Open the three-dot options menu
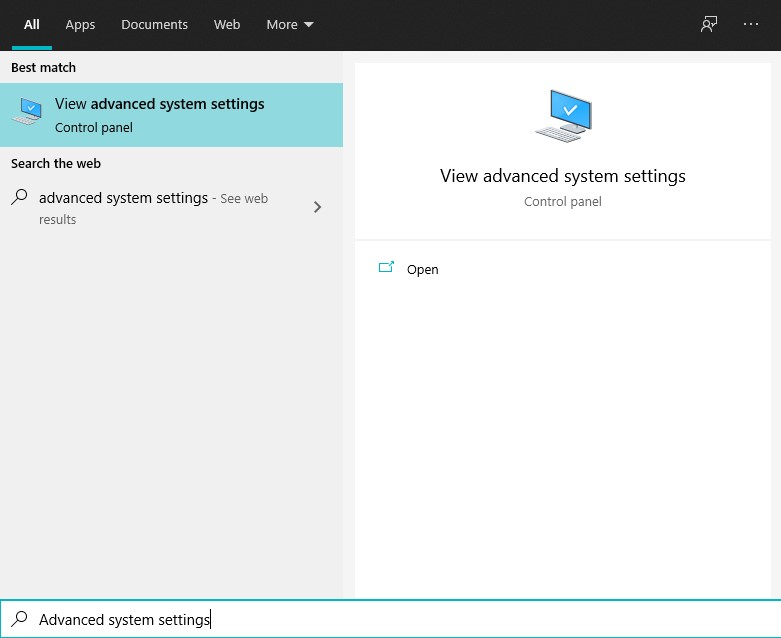 [x=751, y=24]
